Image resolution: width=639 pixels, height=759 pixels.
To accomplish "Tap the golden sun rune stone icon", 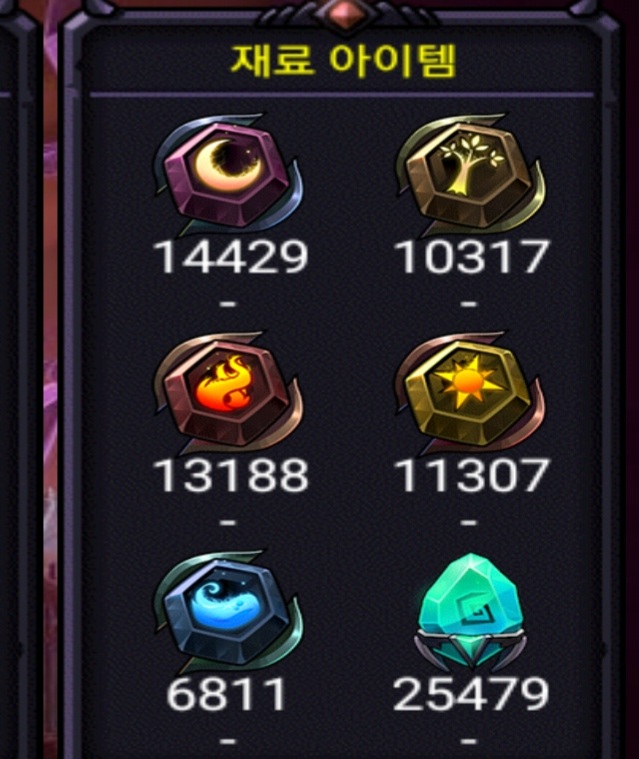I will [470, 393].
